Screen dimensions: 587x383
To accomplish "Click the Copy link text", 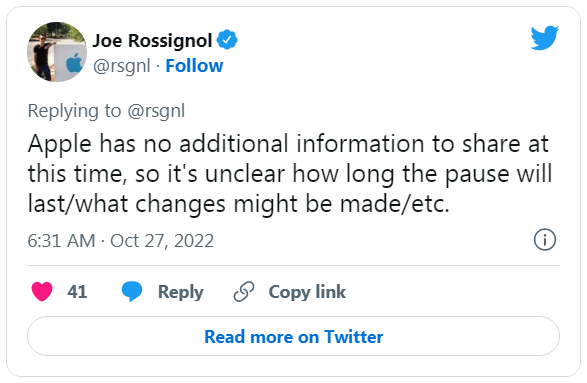I will (307, 292).
